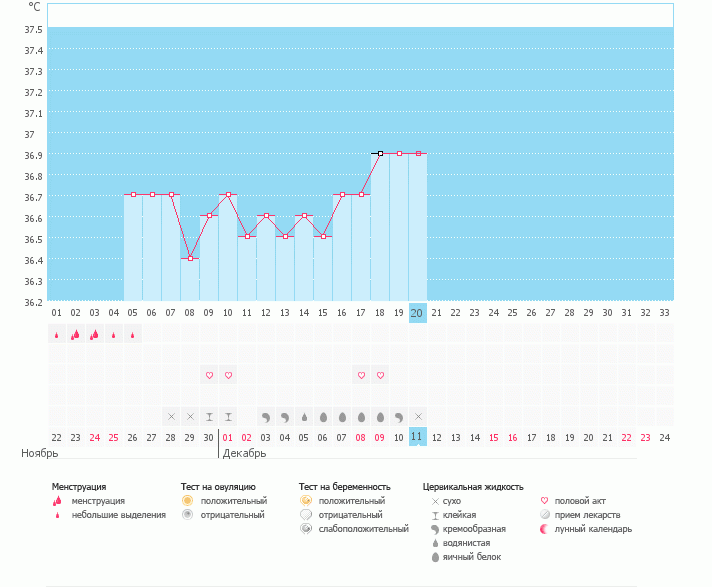Image resolution: width=712 pixels, height=587 pixels.
Task: Click the menstruation icon on cycle day 02
Action: point(75,335)
